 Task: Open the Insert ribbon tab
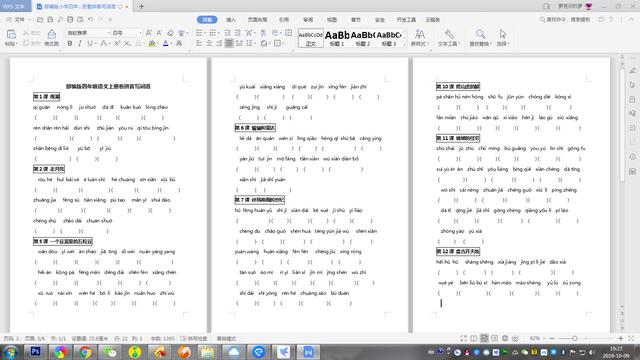231,20
